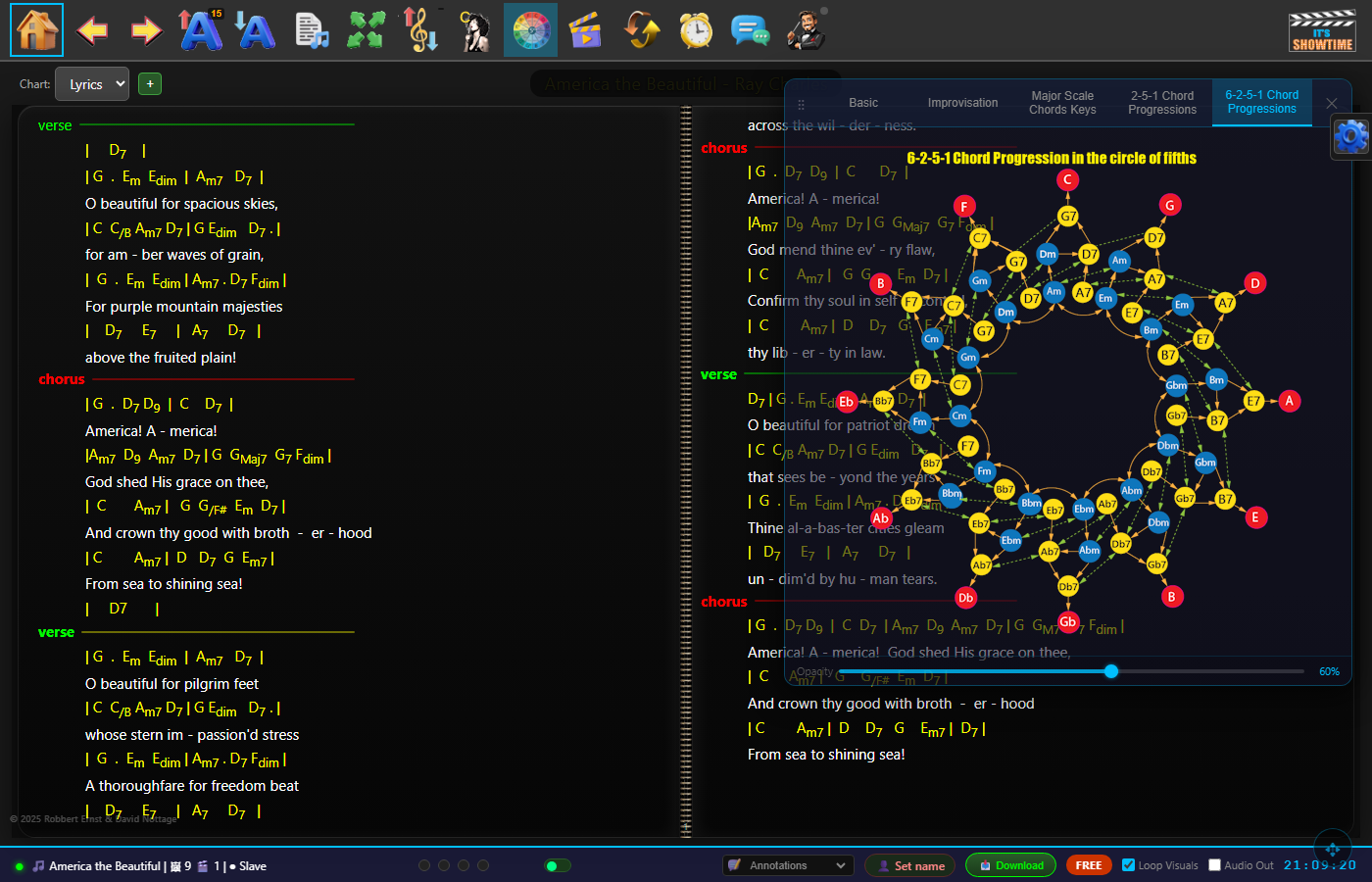Click the 60% opacity value
The image size is (1372, 882).
[x=1329, y=671]
